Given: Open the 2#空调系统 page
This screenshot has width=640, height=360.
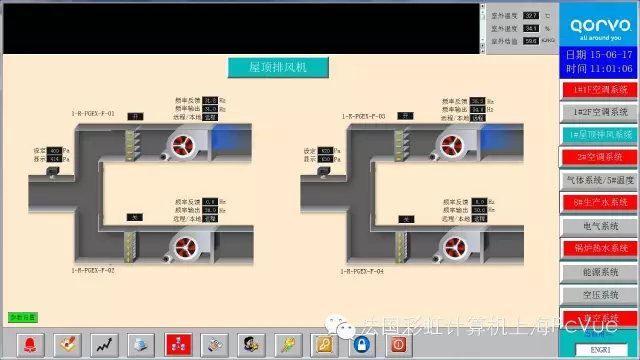Looking at the screenshot, I should tap(600, 157).
